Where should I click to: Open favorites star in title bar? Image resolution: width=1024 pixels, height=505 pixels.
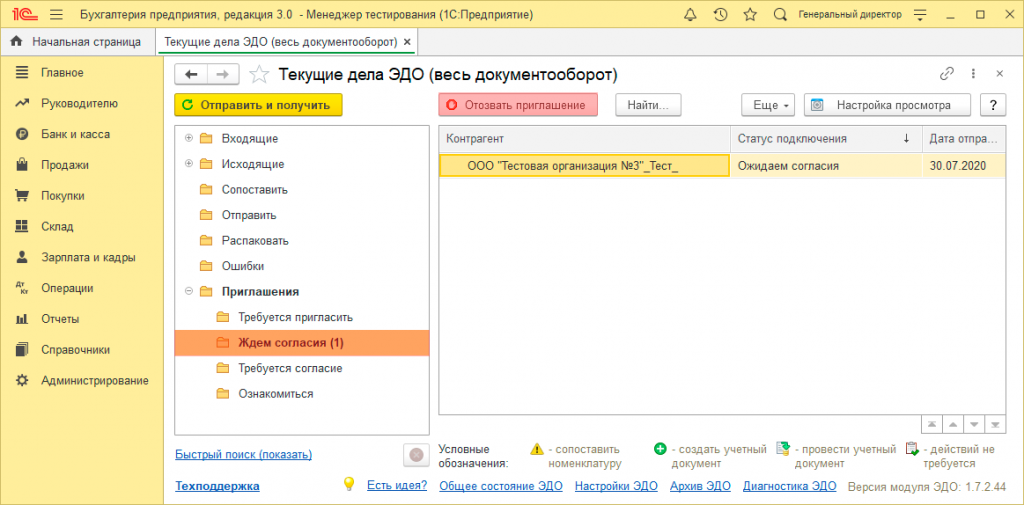coord(750,14)
